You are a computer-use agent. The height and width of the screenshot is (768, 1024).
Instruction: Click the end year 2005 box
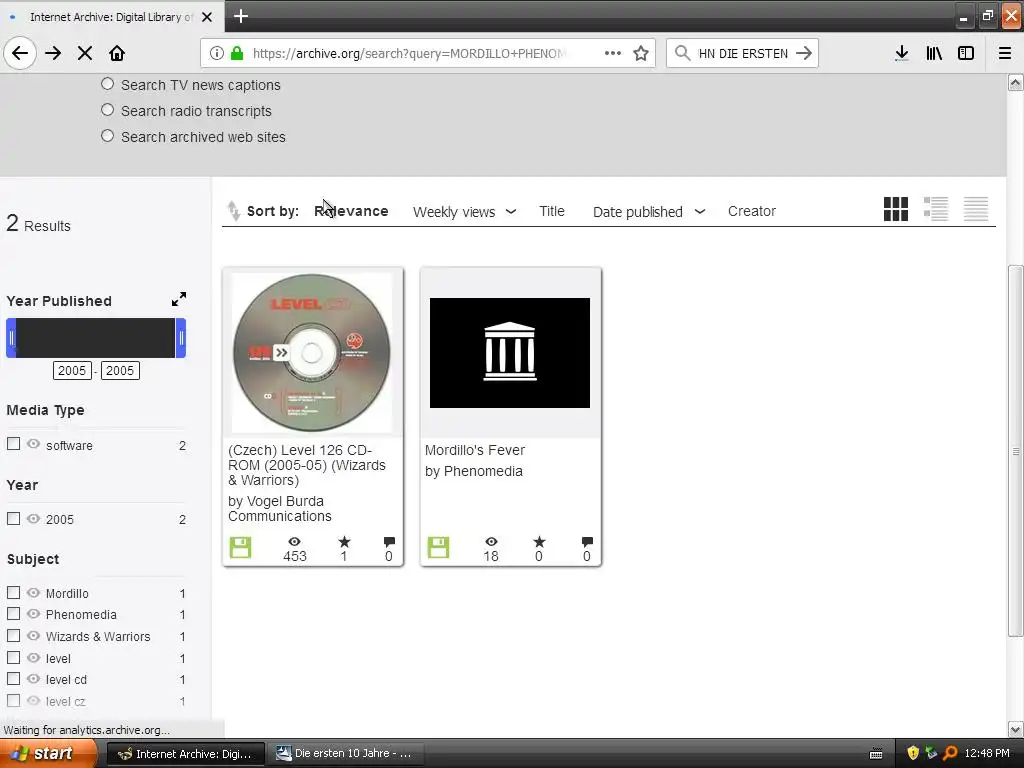pos(120,370)
